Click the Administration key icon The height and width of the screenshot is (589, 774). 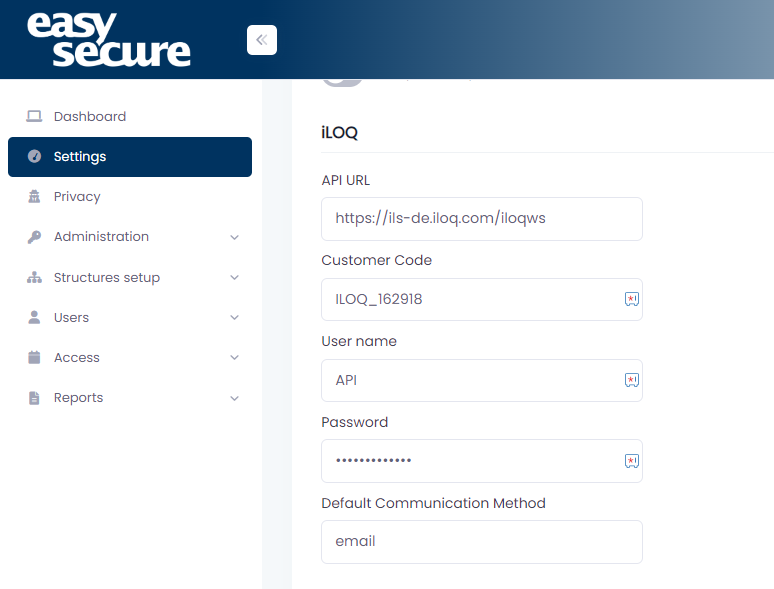click(34, 237)
